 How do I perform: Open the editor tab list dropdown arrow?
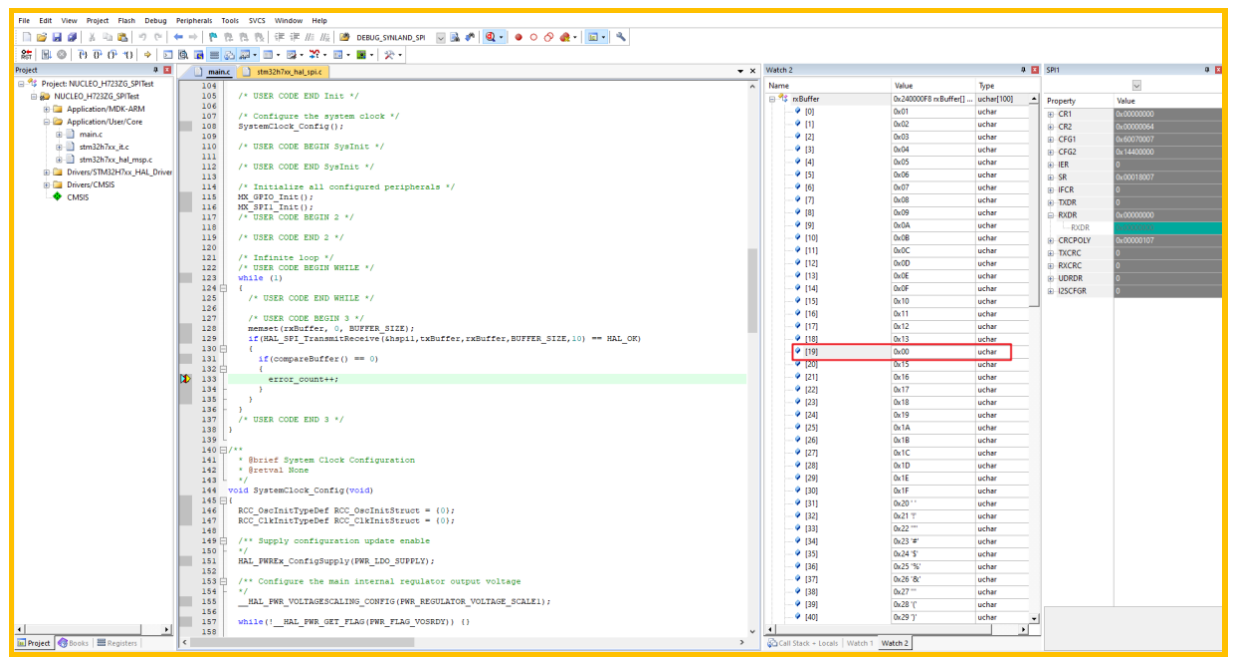741,71
